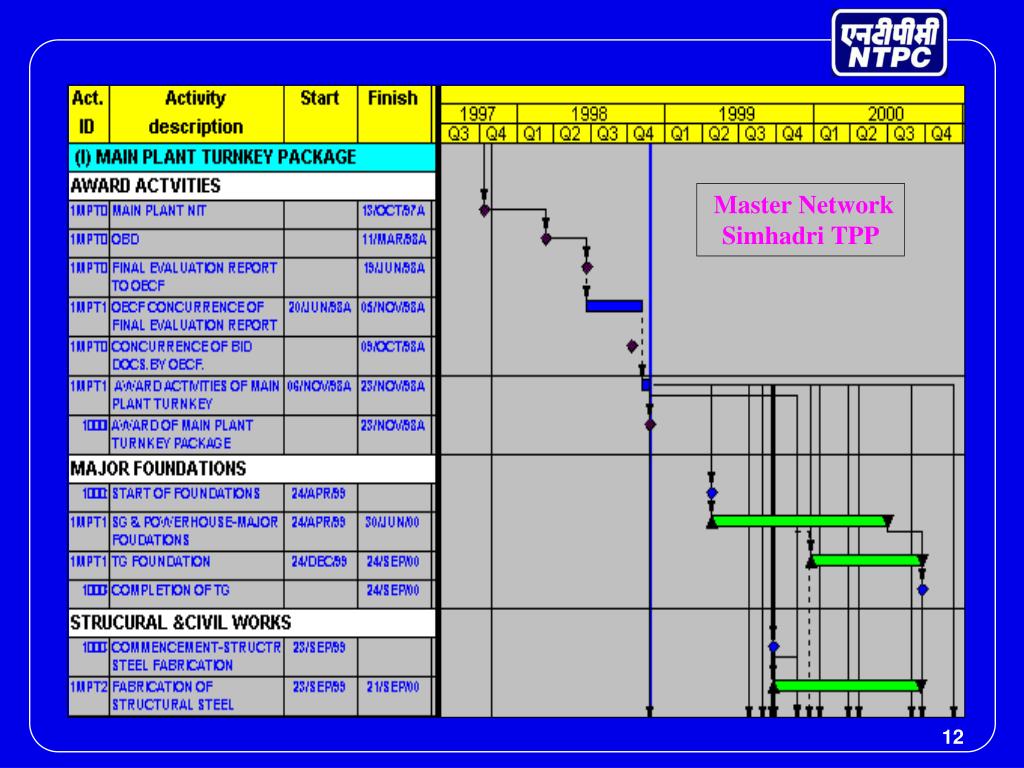1024x768 pixels.
Task: Click the Q2 cell under 1998
Action: point(571,134)
